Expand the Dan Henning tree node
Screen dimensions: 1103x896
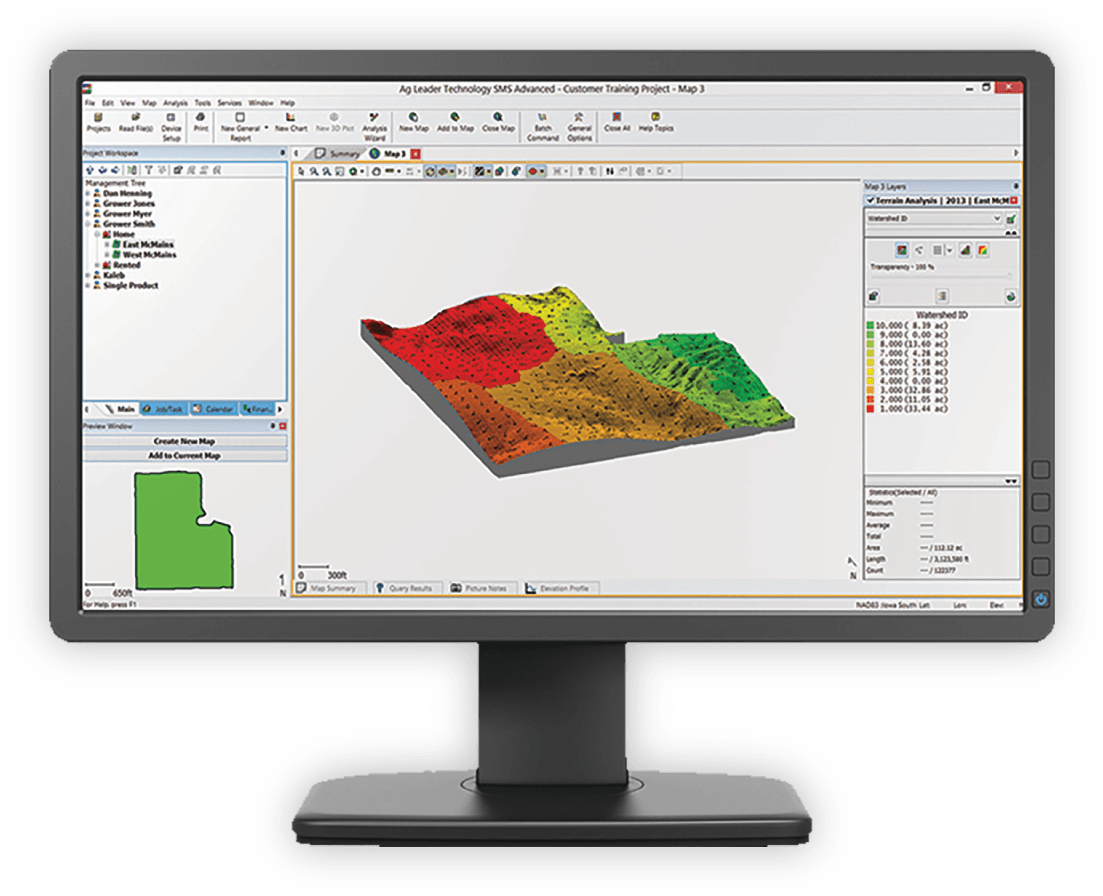[x=88, y=194]
